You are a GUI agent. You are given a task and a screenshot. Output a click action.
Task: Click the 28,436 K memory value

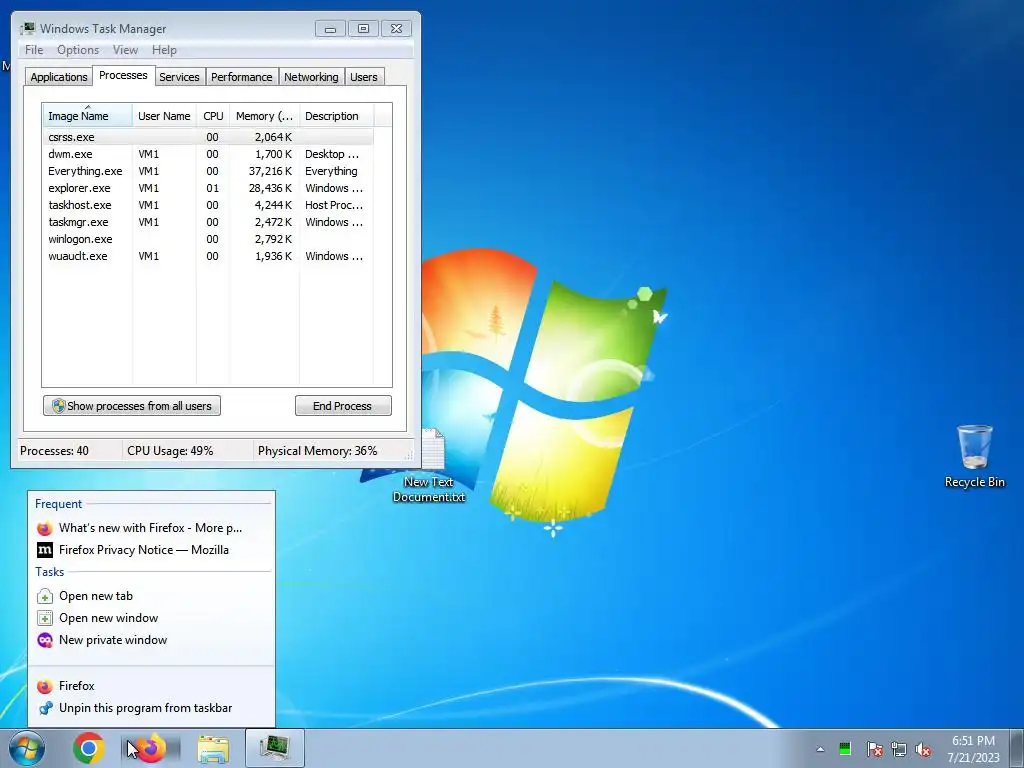270,188
